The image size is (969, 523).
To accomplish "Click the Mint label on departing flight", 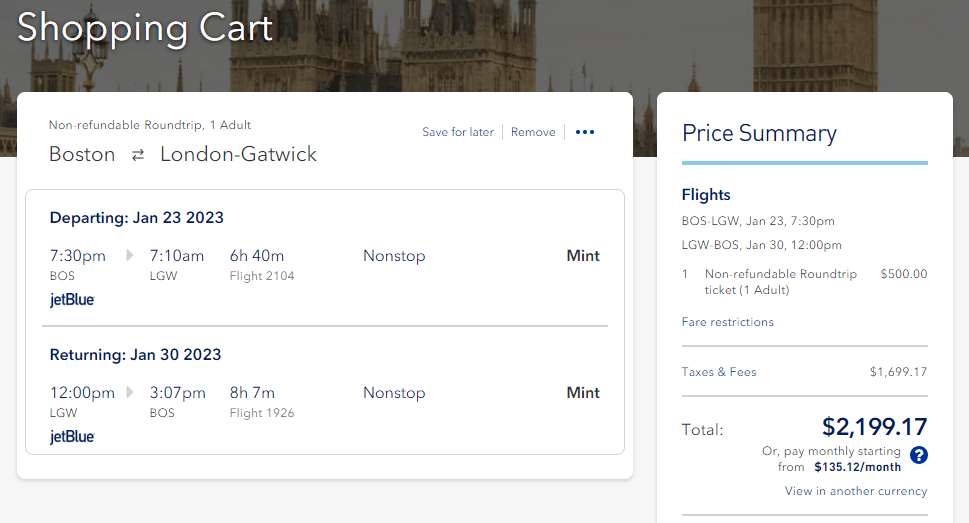I will tap(583, 256).
